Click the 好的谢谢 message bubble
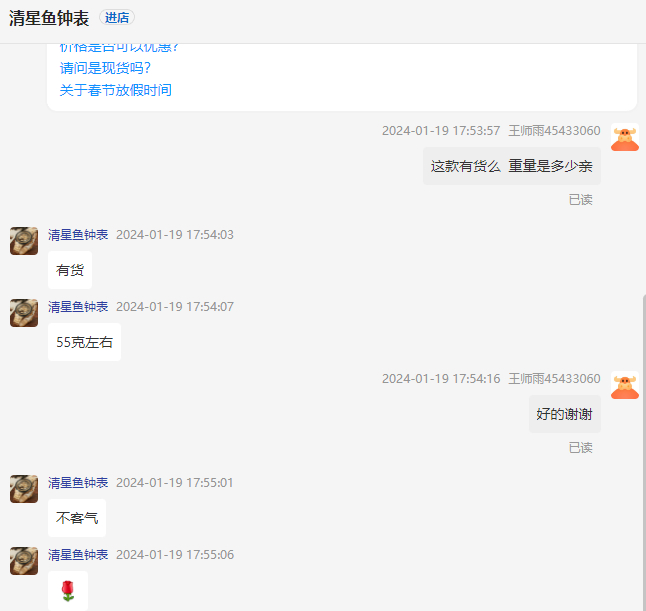This screenshot has width=646, height=611. coord(565,414)
